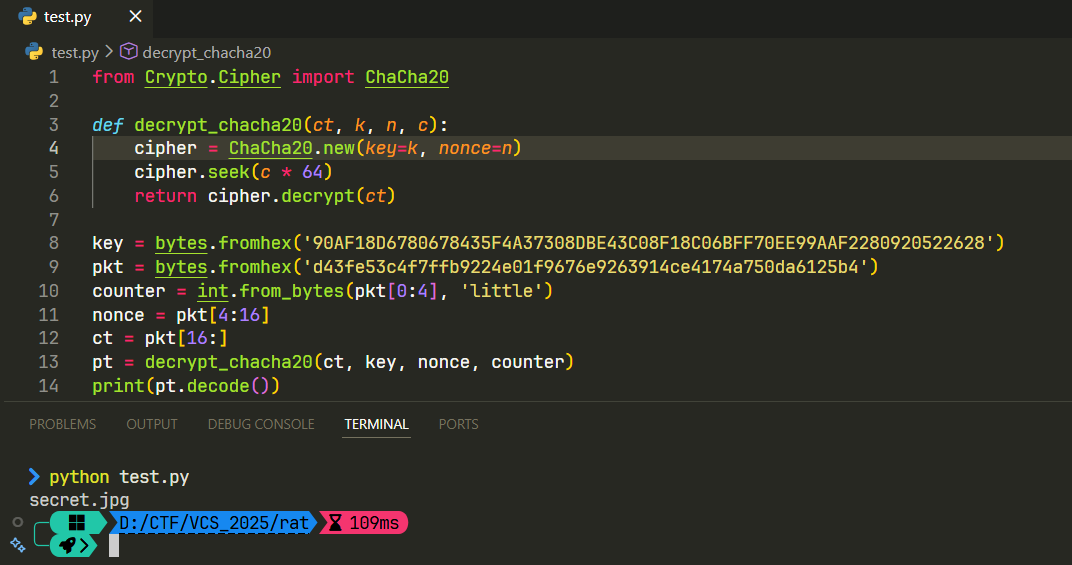Select the test.py breadcrumb item
Screen dimensions: 1072x565
click(75, 52)
